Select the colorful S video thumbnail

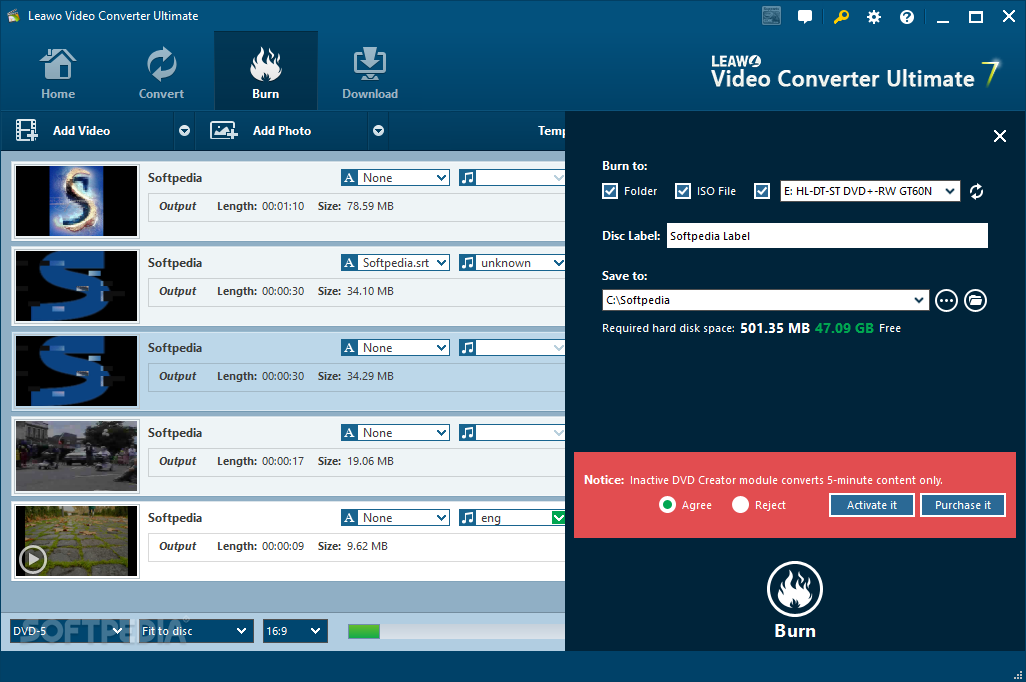[77, 201]
